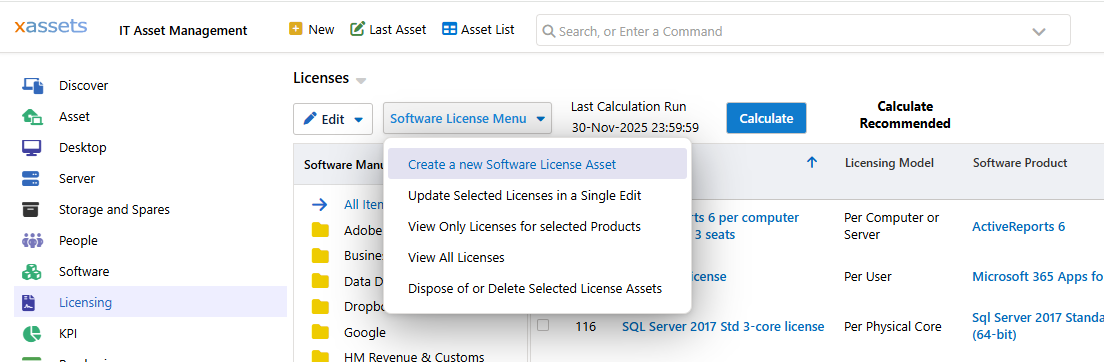Click the pencil icon on Edit button
The width and height of the screenshot is (1104, 362).
point(310,118)
